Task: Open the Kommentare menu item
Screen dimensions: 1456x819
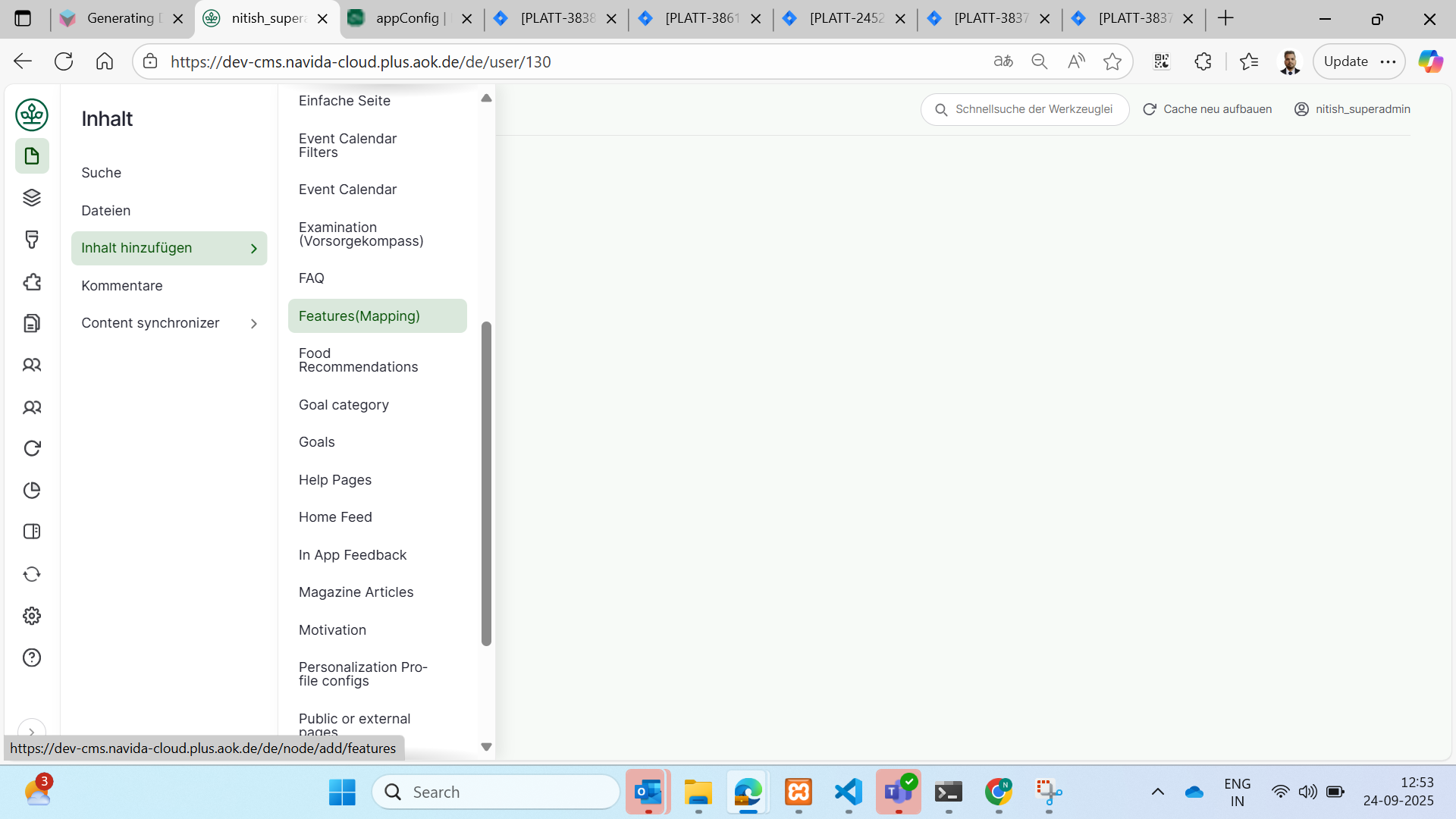Action: (x=122, y=286)
